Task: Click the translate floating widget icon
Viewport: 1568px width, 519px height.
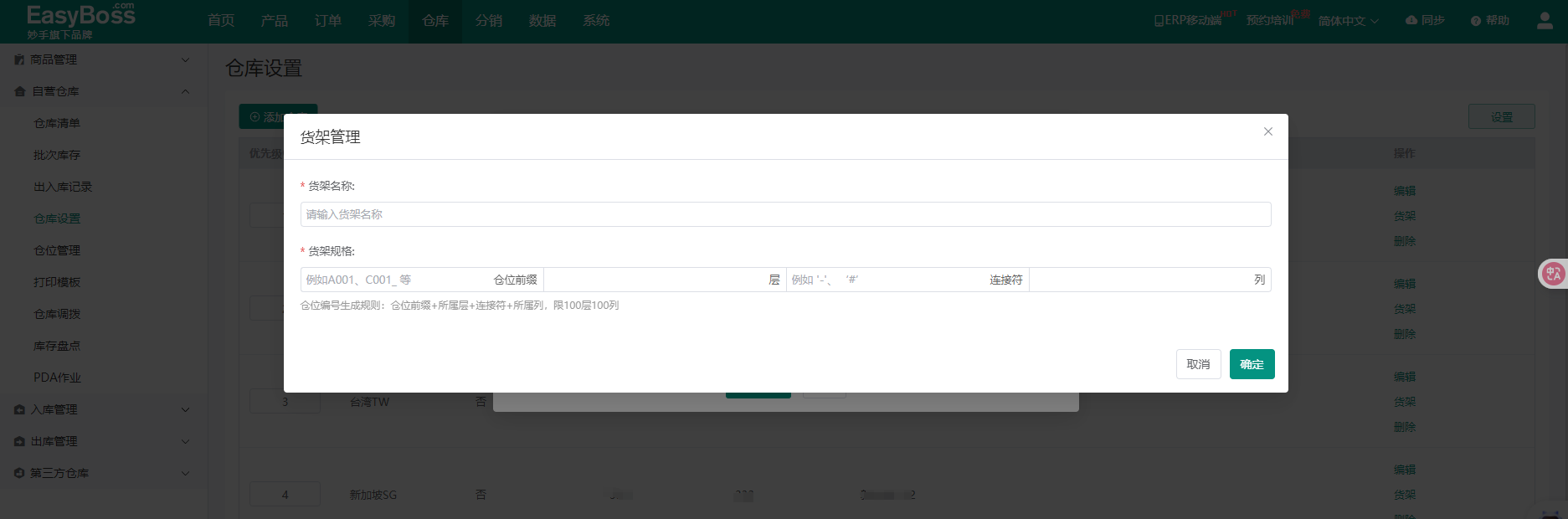Action: click(1554, 274)
